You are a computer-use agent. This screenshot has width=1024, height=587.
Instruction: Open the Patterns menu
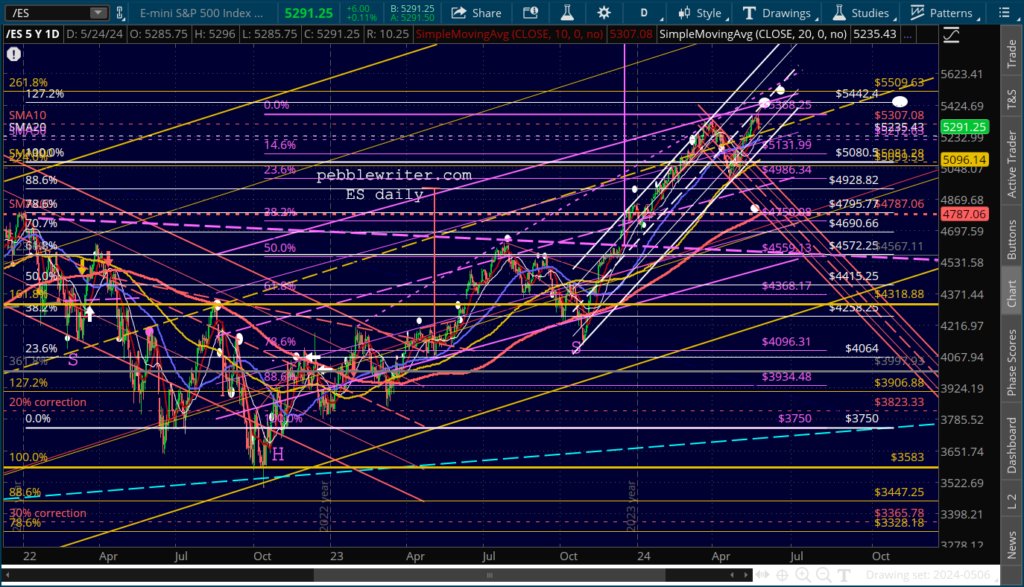tap(942, 13)
